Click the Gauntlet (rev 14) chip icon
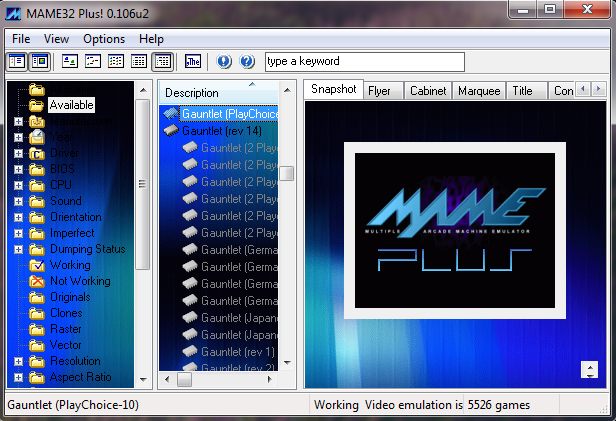 click(170, 131)
